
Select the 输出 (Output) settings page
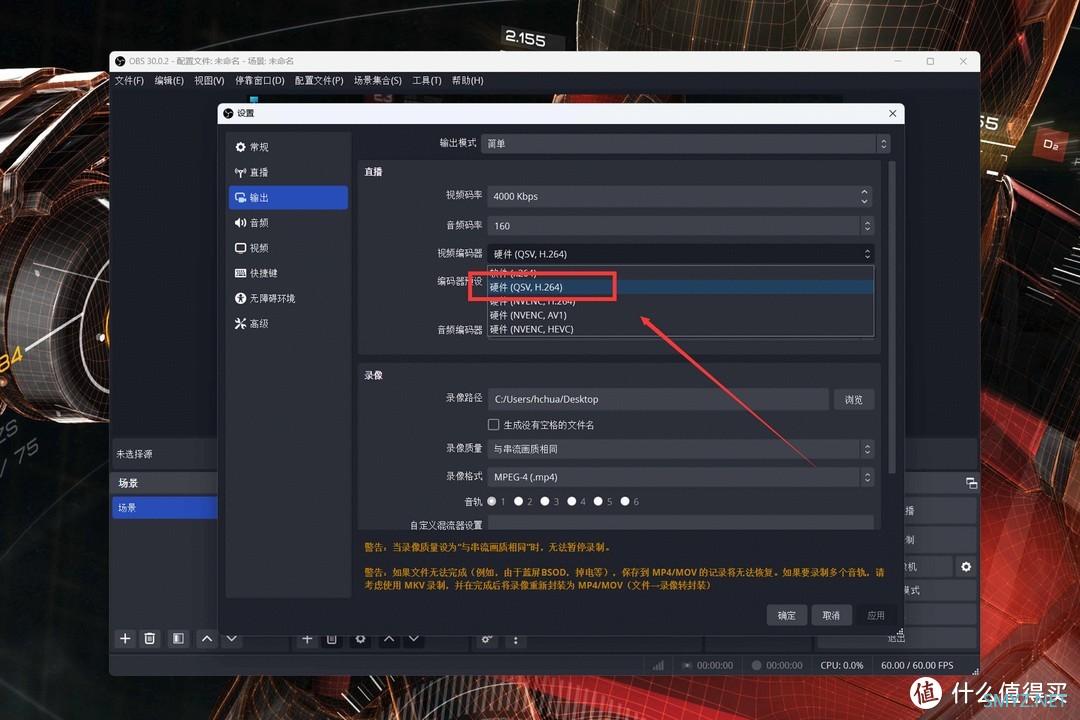[x=288, y=197]
